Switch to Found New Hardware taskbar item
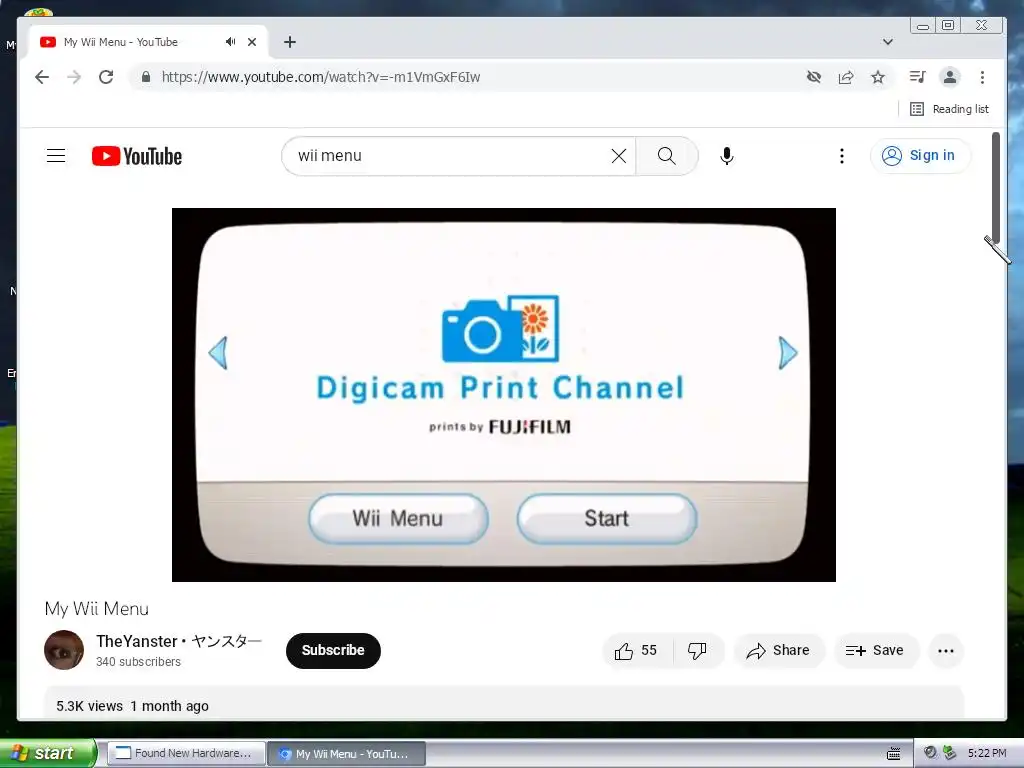 (x=186, y=753)
